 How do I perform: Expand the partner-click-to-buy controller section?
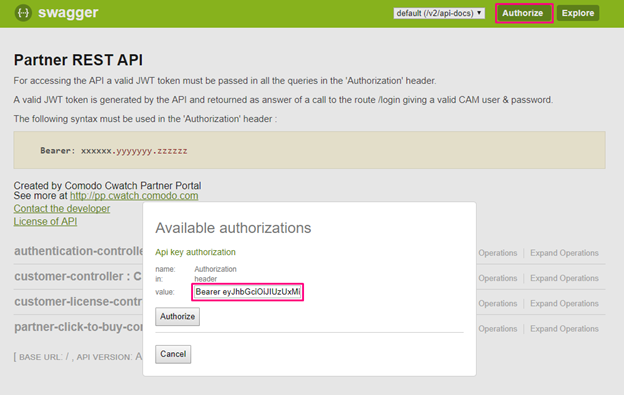78,327
